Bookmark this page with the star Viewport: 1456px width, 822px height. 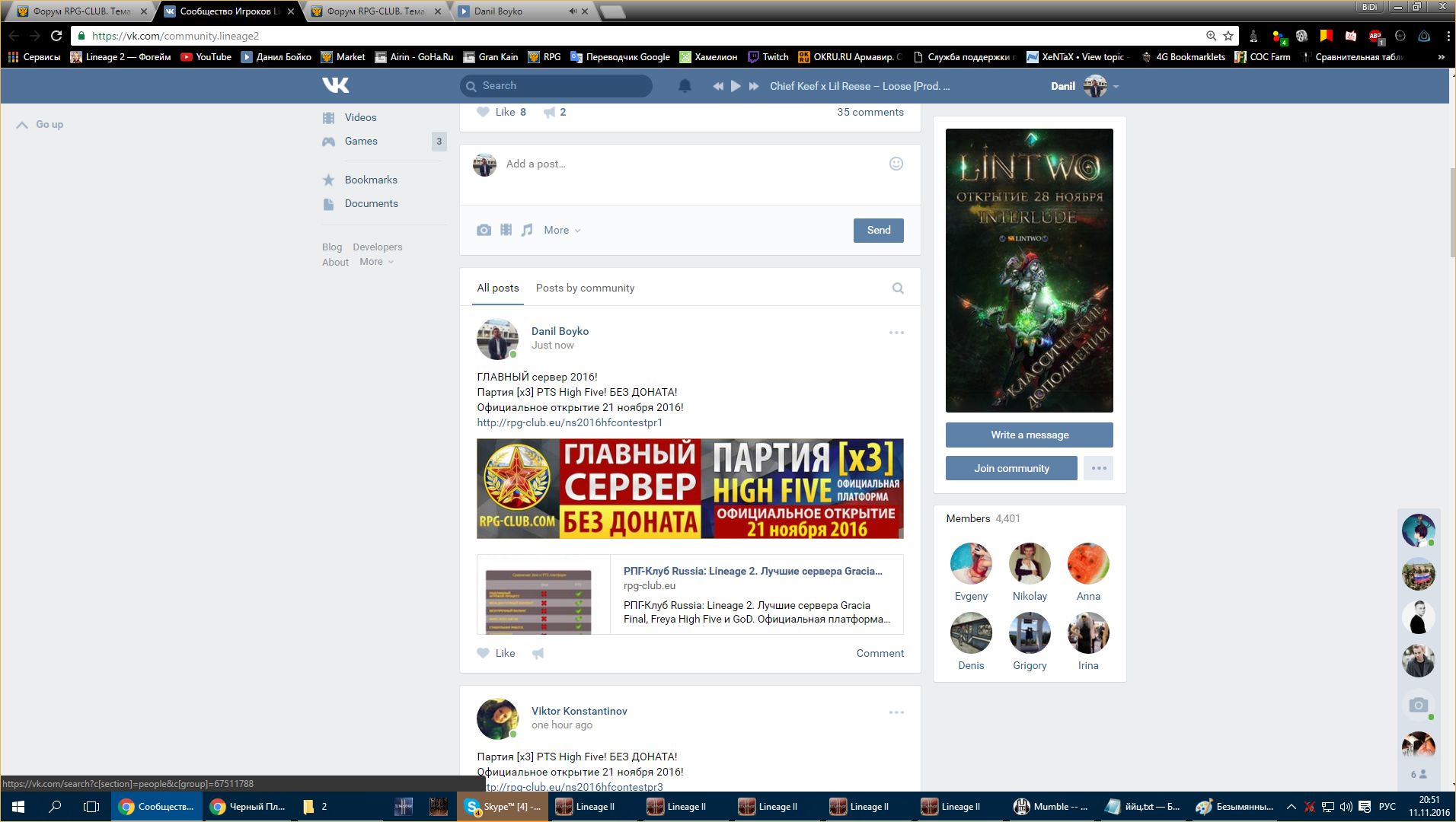[x=1228, y=36]
